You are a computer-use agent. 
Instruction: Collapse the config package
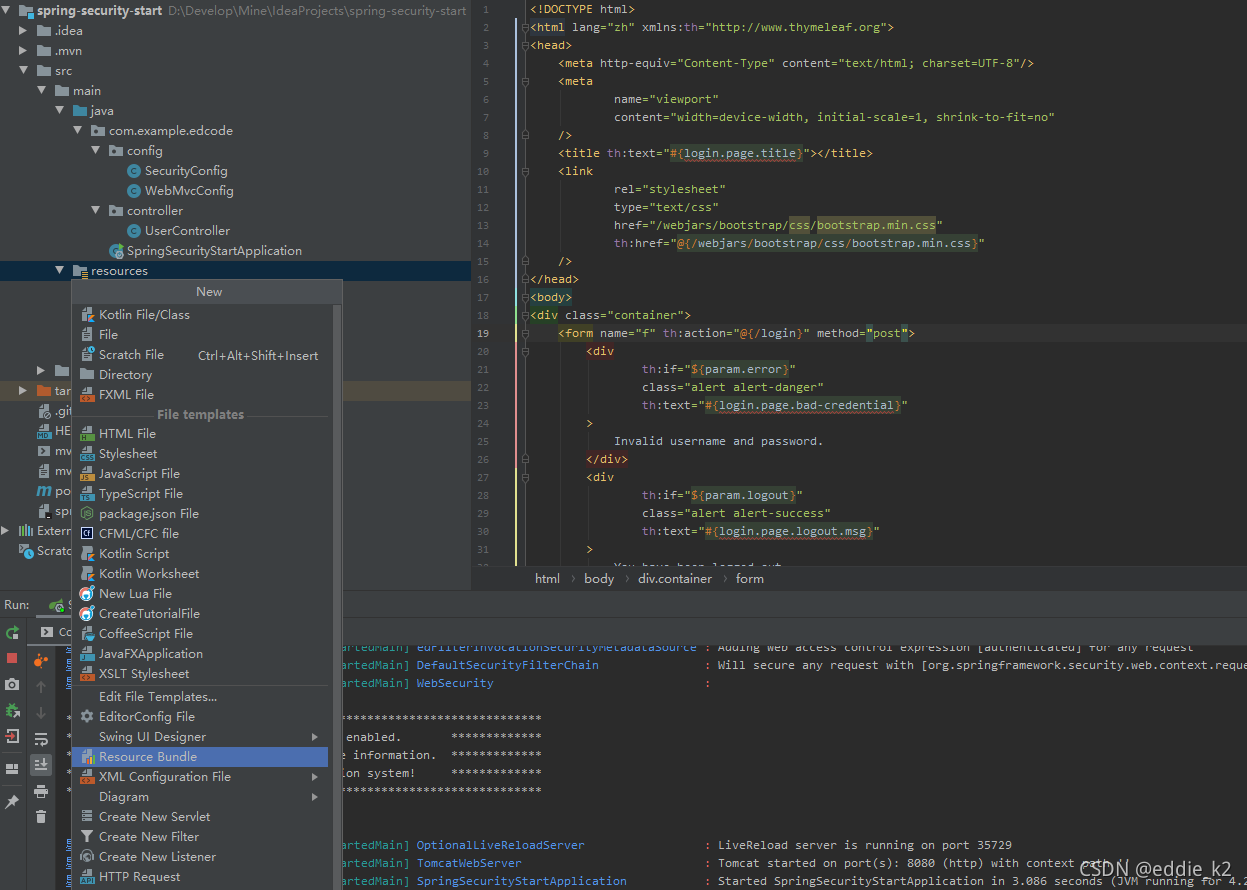tap(96, 151)
